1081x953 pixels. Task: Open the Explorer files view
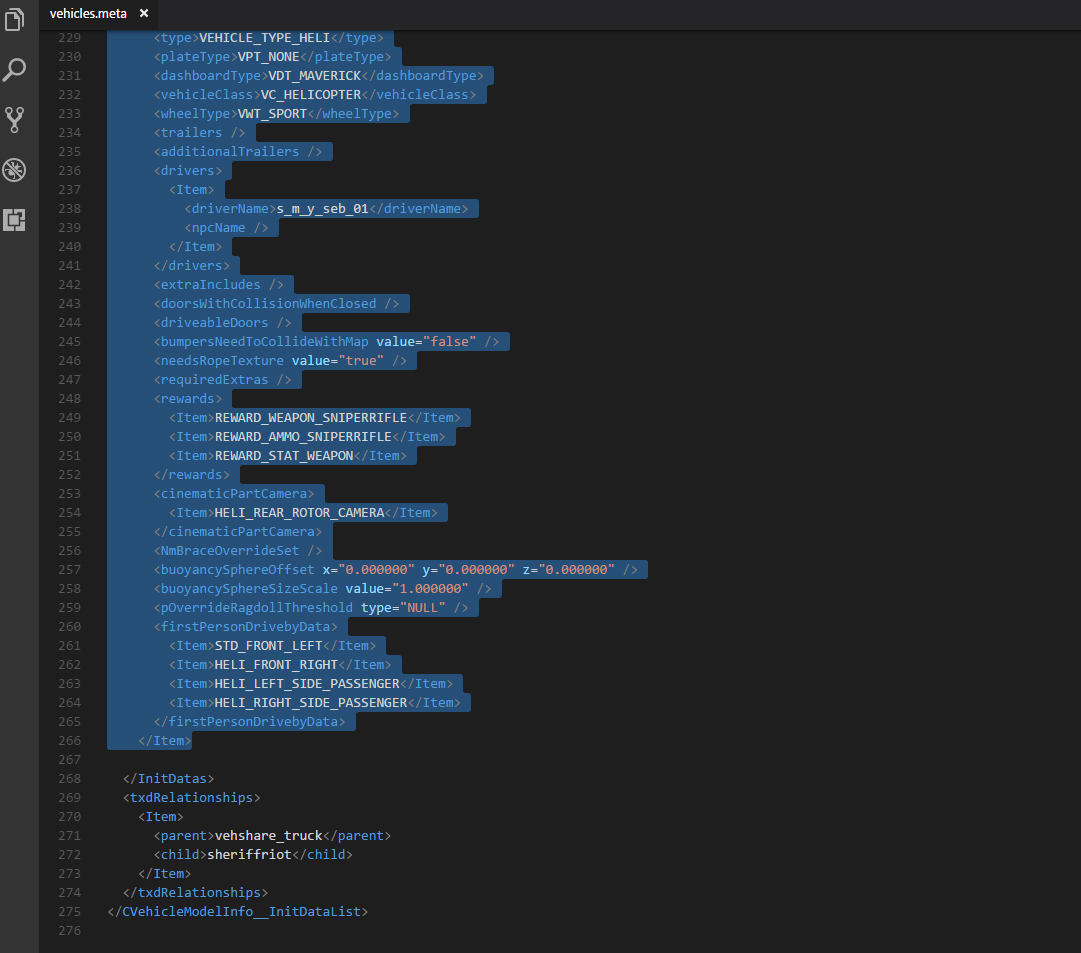(x=14, y=19)
